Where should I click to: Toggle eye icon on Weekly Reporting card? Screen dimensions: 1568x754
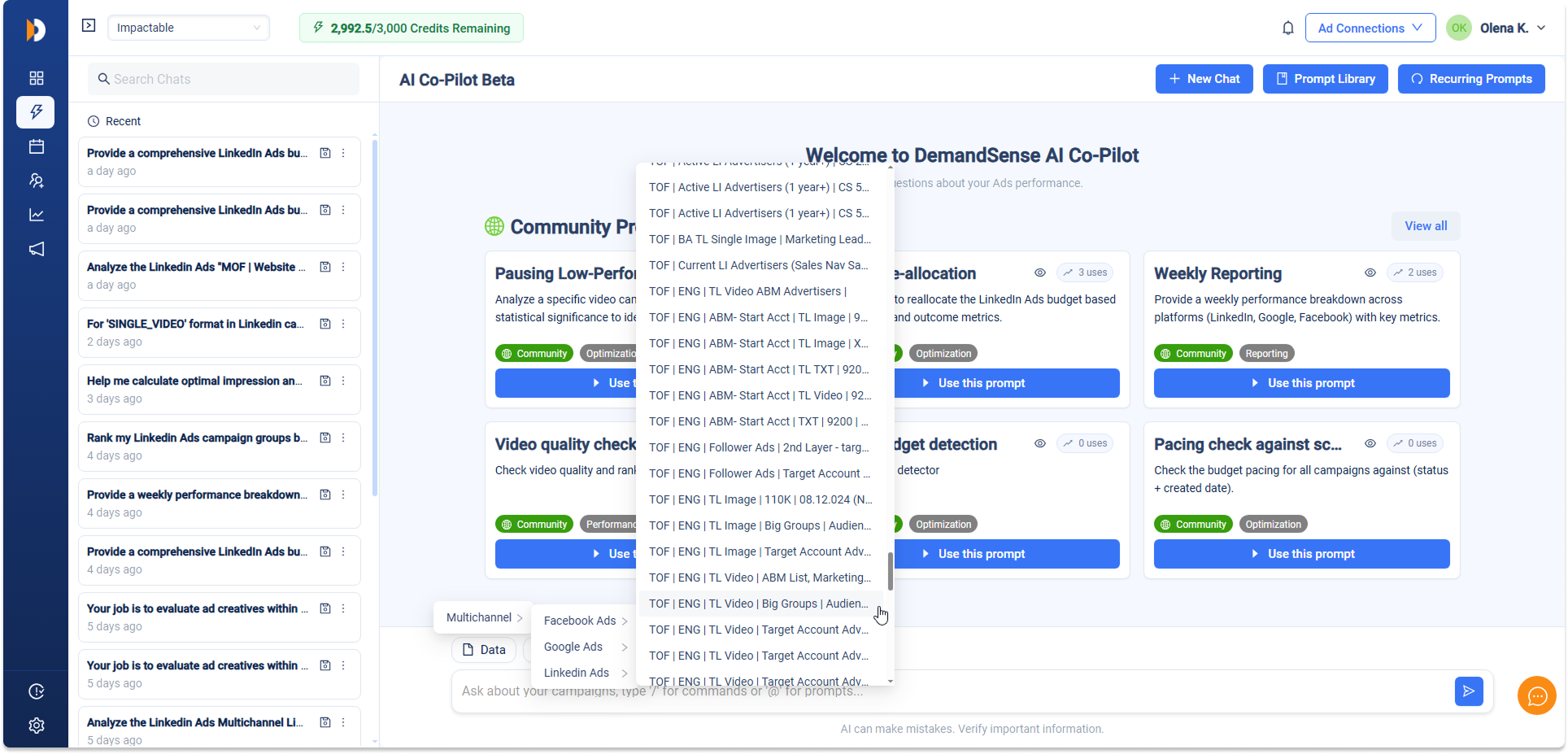point(1370,273)
